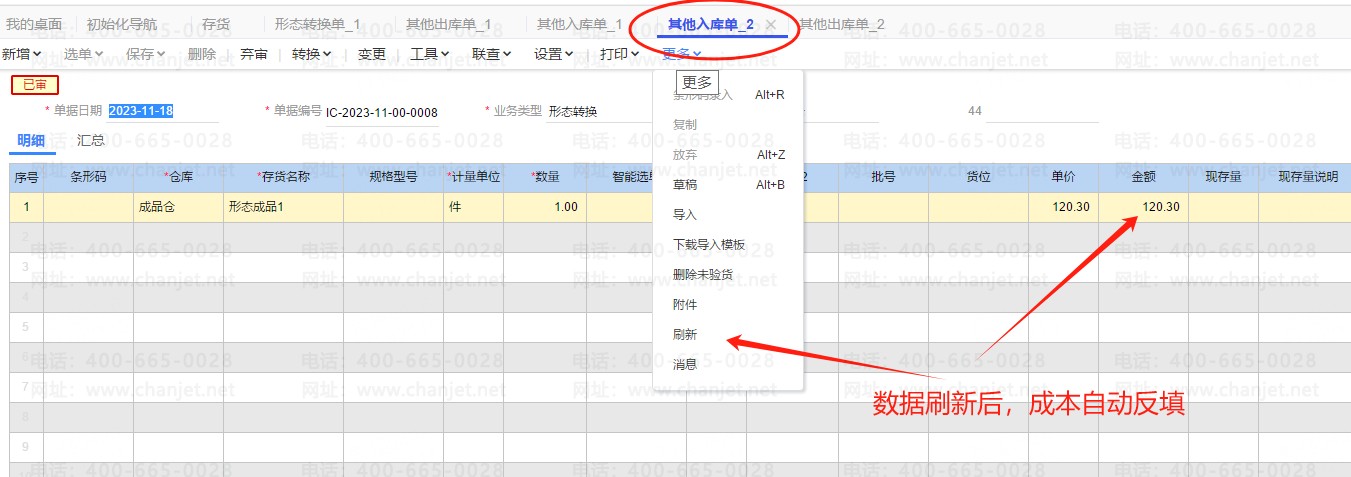Image resolution: width=1351 pixels, height=477 pixels.
Task: Open the 初始化导航 tab
Action: [x=122, y=24]
